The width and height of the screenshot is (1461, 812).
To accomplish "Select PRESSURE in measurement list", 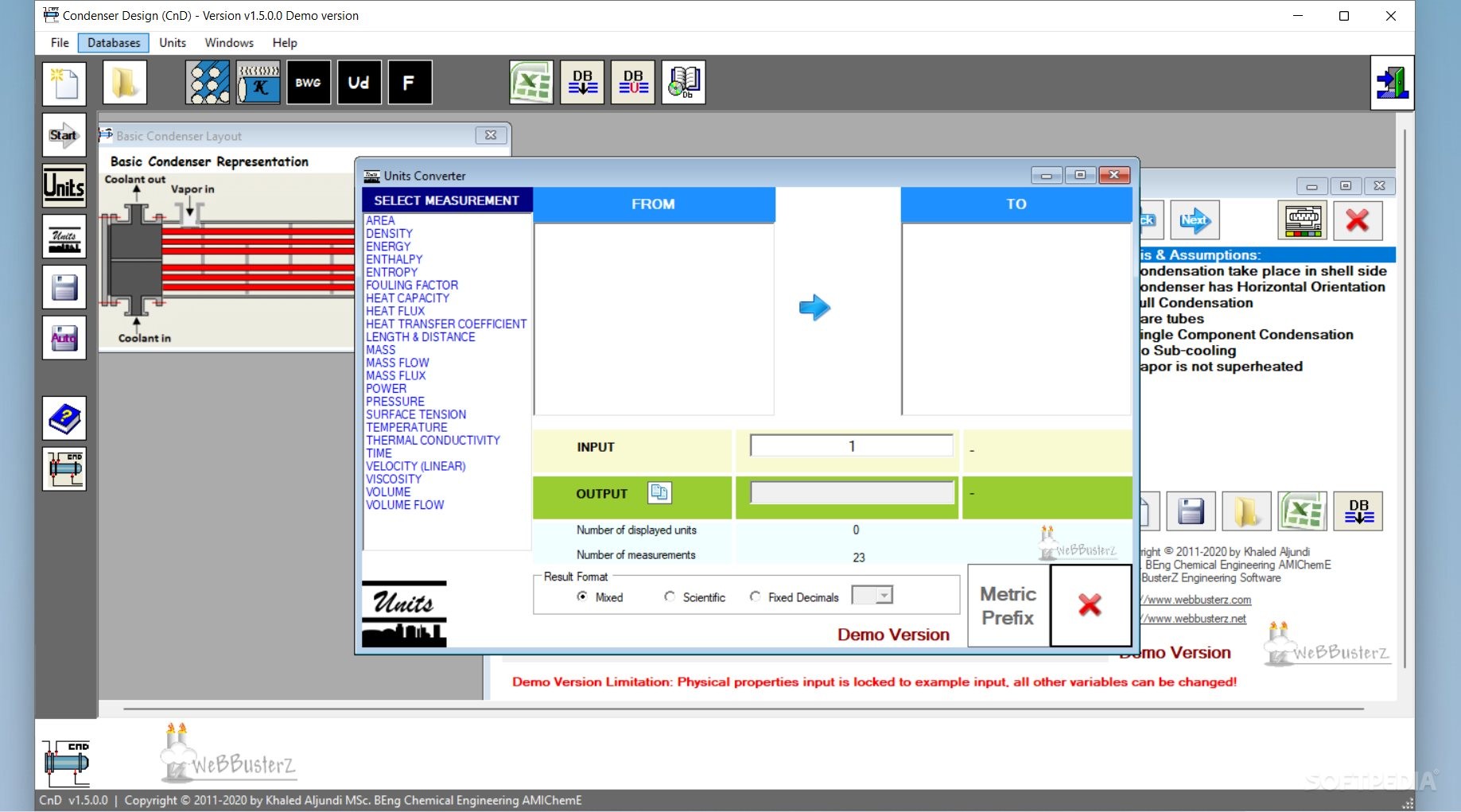I will pos(395,402).
